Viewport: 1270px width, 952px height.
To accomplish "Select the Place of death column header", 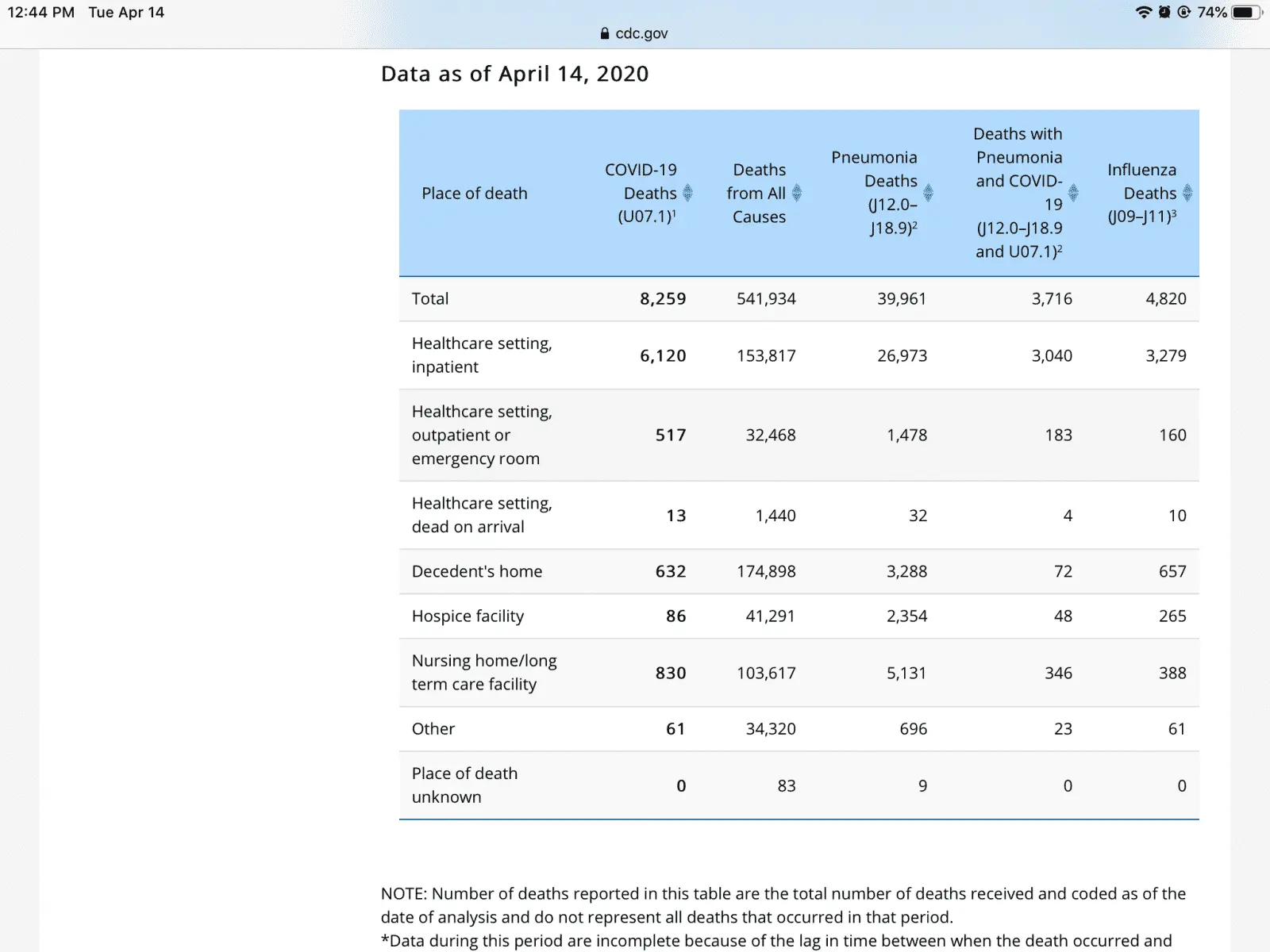I will click(474, 194).
